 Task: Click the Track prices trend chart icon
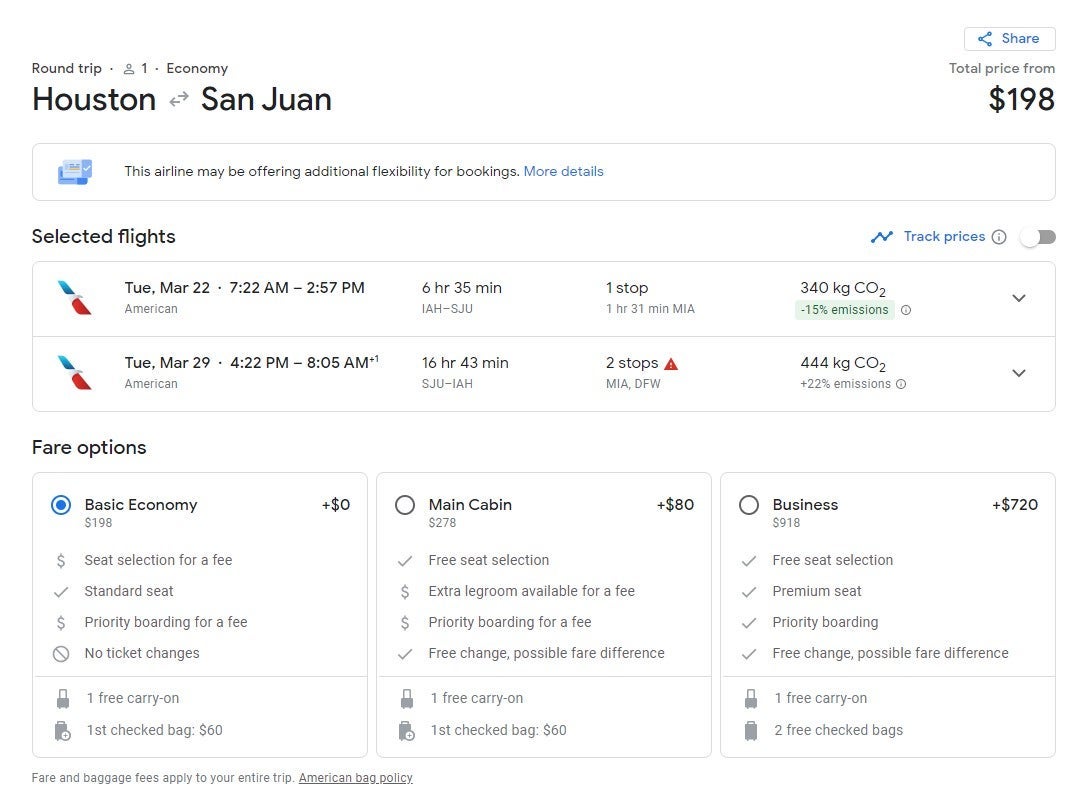(881, 237)
